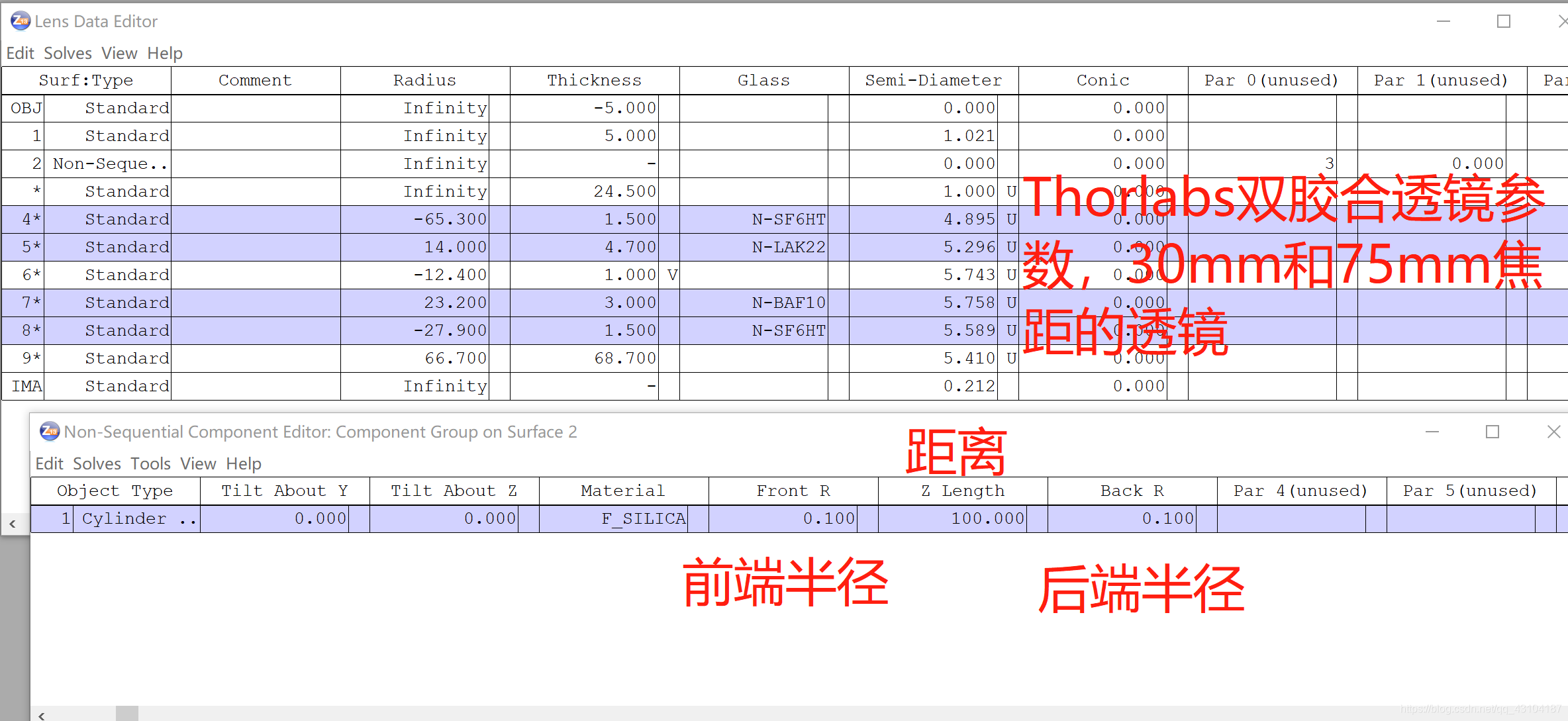The image size is (1568, 721).
Task: Click surface 1 semi-diameter cell 1.021
Action: [924, 136]
